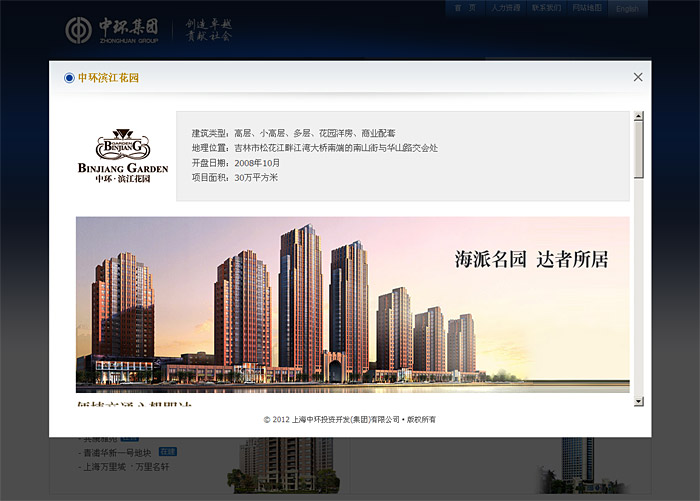Click the BINJIANG GARDEN wordmark text

point(123,168)
